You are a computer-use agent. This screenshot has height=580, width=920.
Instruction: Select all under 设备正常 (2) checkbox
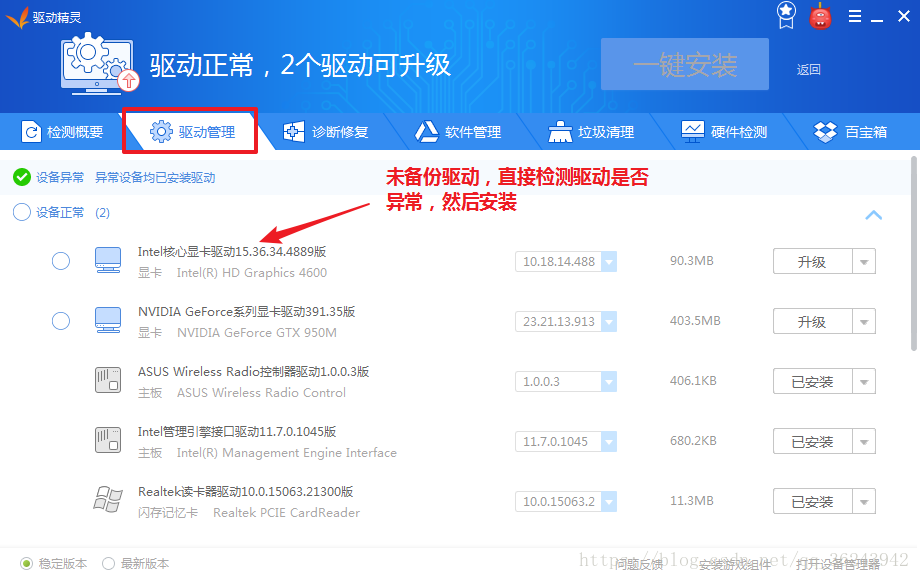(x=22, y=212)
